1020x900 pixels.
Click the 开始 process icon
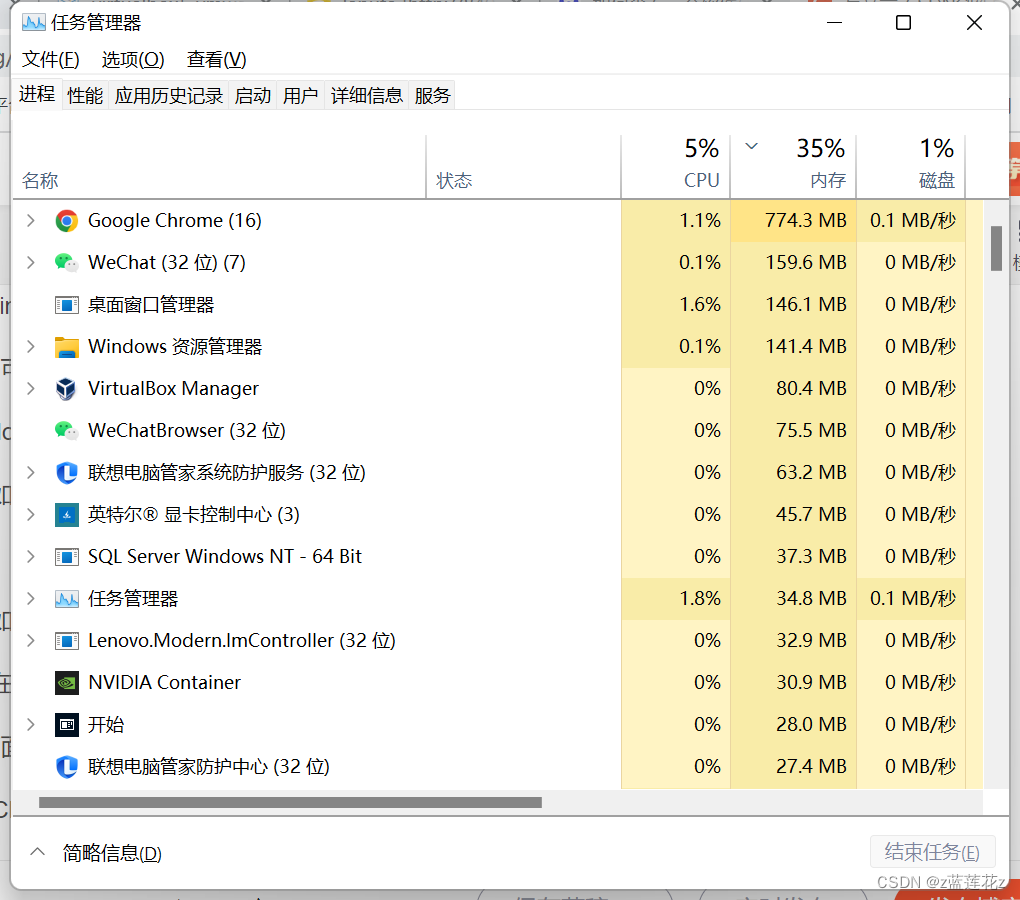[x=66, y=724]
